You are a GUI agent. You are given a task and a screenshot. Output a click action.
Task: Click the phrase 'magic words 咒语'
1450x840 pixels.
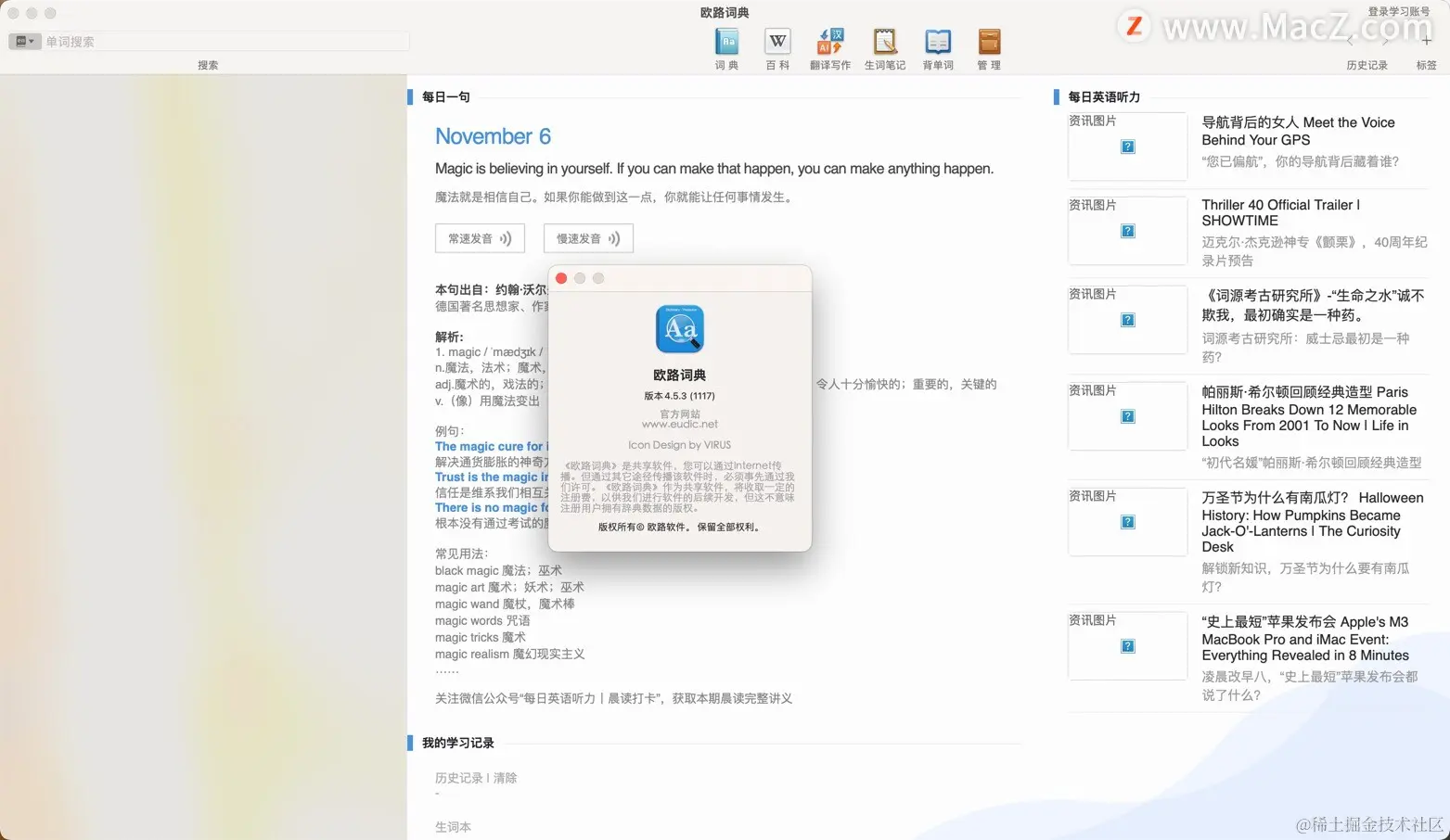coord(482,621)
